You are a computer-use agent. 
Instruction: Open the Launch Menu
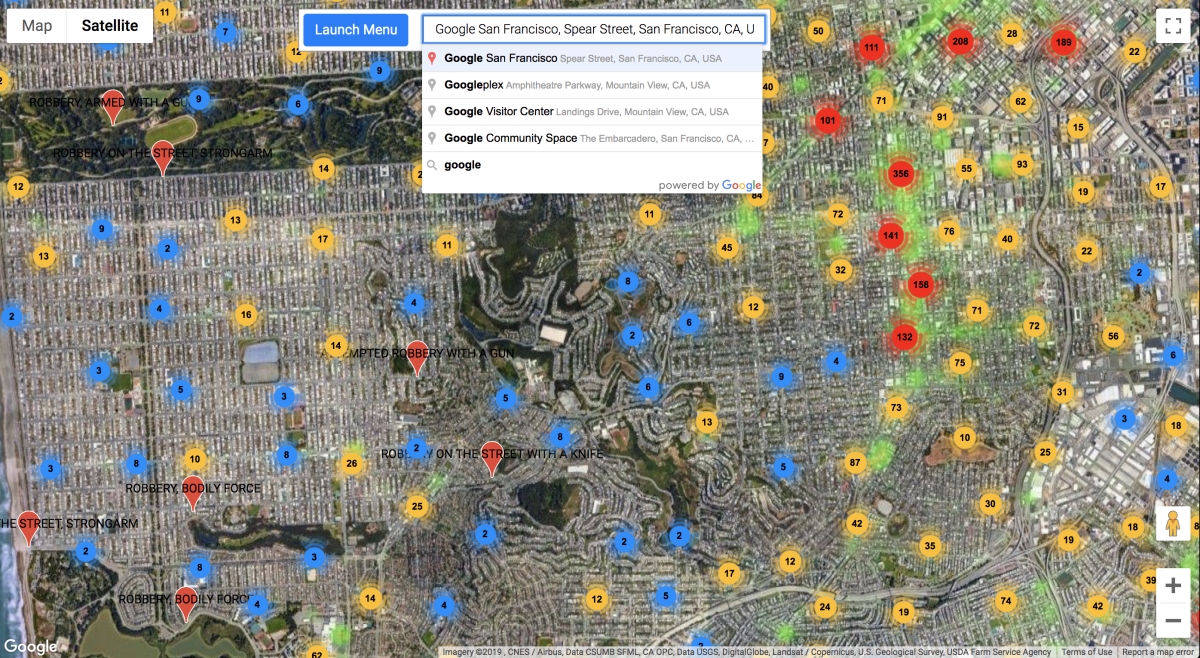356,29
